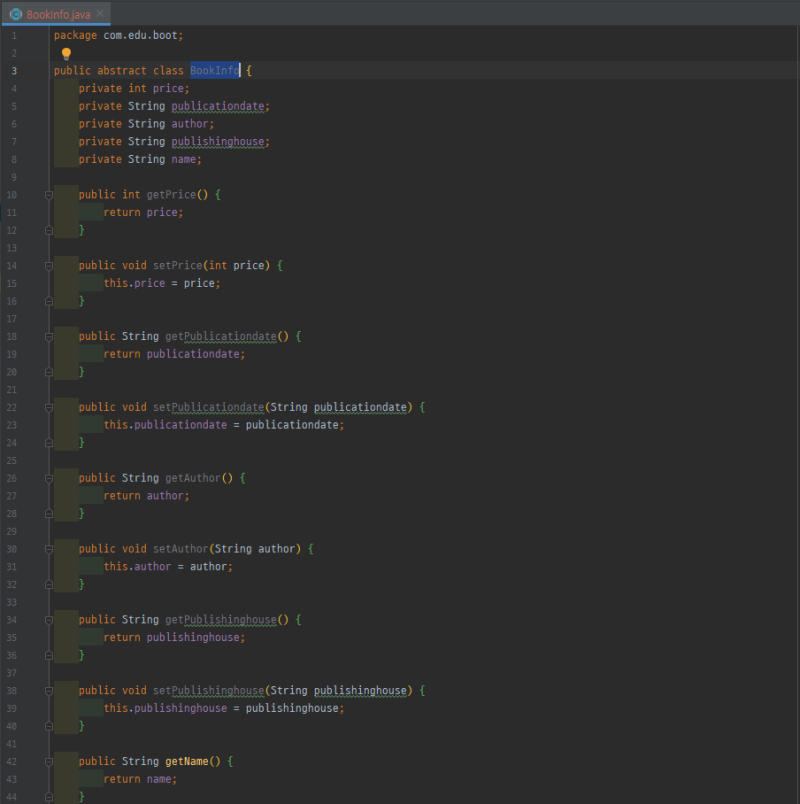This screenshot has width=800, height=804.
Task: Click field 'publishinghouse' declaration on line 7
Action: [217, 142]
